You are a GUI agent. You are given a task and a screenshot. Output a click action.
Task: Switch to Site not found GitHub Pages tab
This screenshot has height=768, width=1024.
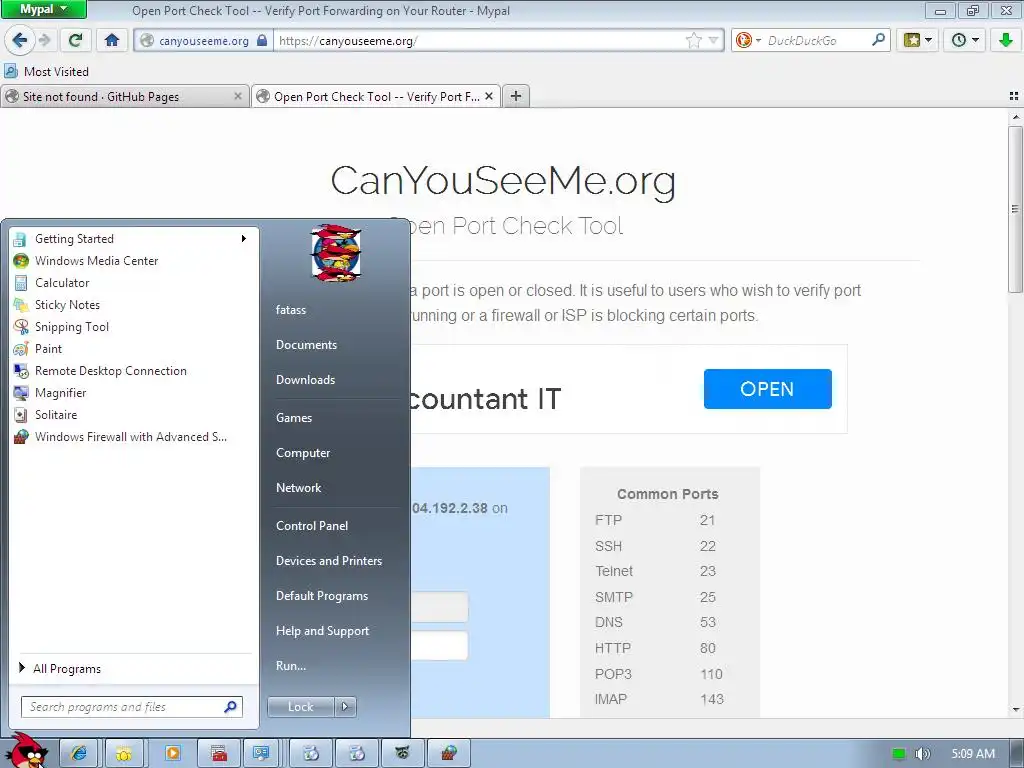pyautogui.click(x=124, y=97)
